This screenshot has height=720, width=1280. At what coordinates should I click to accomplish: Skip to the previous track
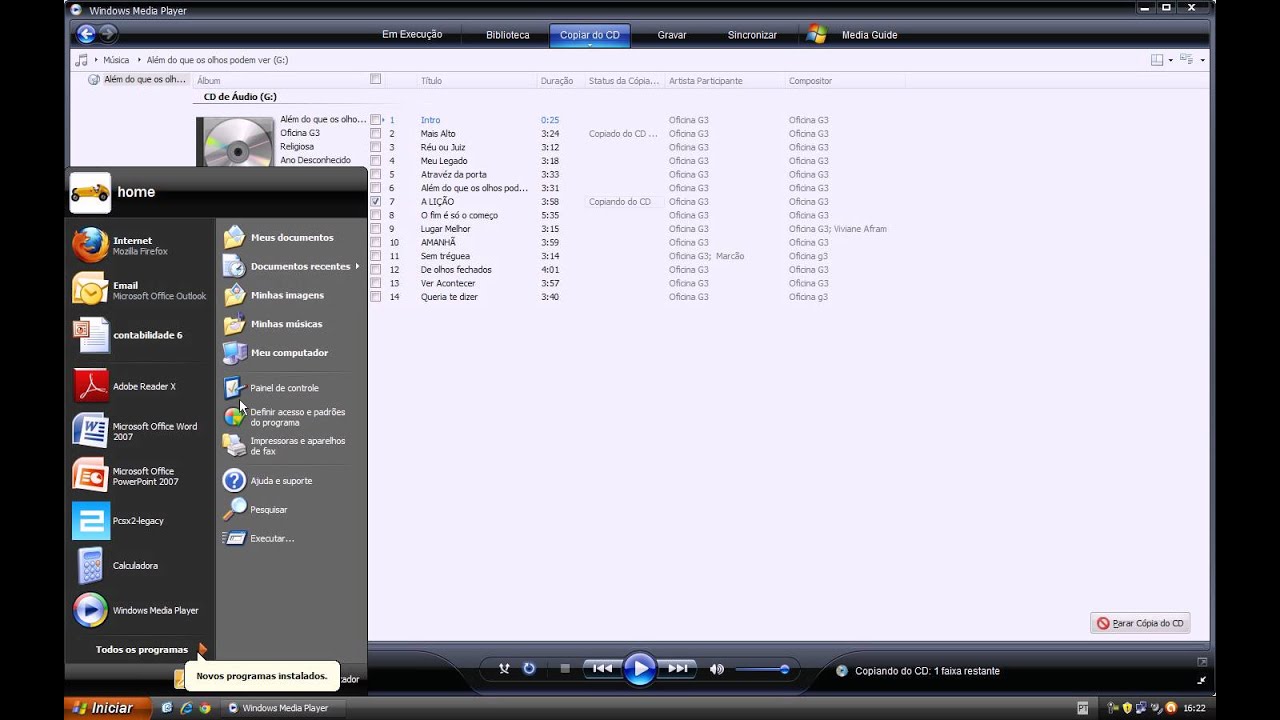(x=602, y=669)
